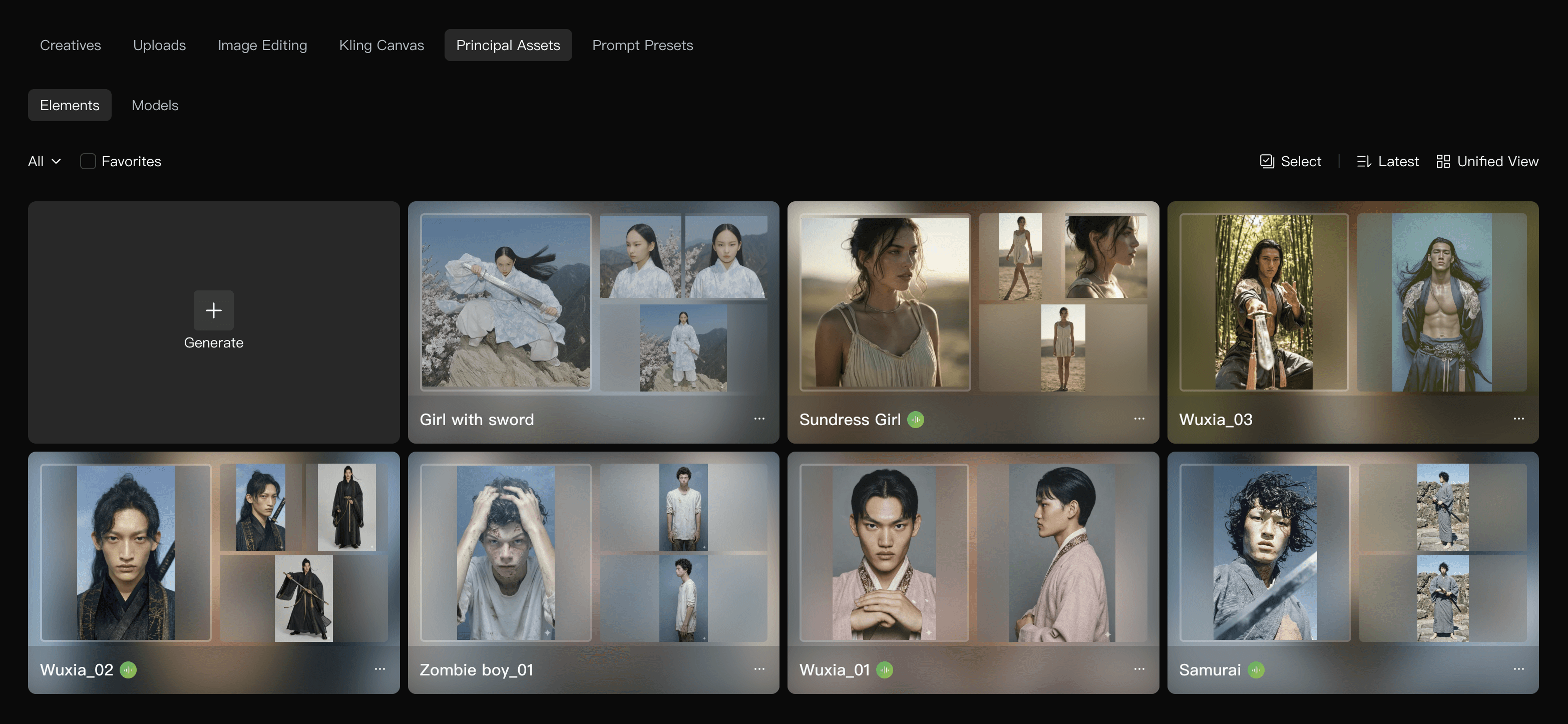Open Wuxia_01 profile view thumbnail
This screenshot has width=1568, height=724.
1062,552
